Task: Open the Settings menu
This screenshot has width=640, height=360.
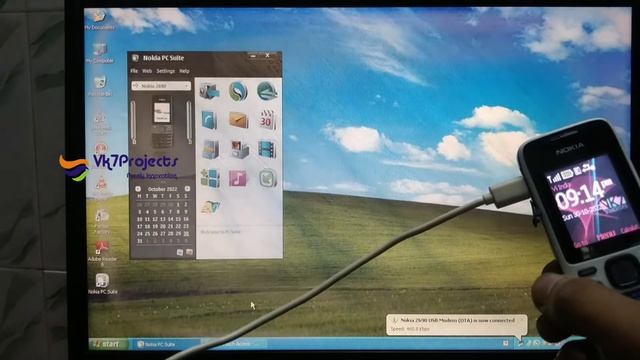Action: [x=166, y=71]
